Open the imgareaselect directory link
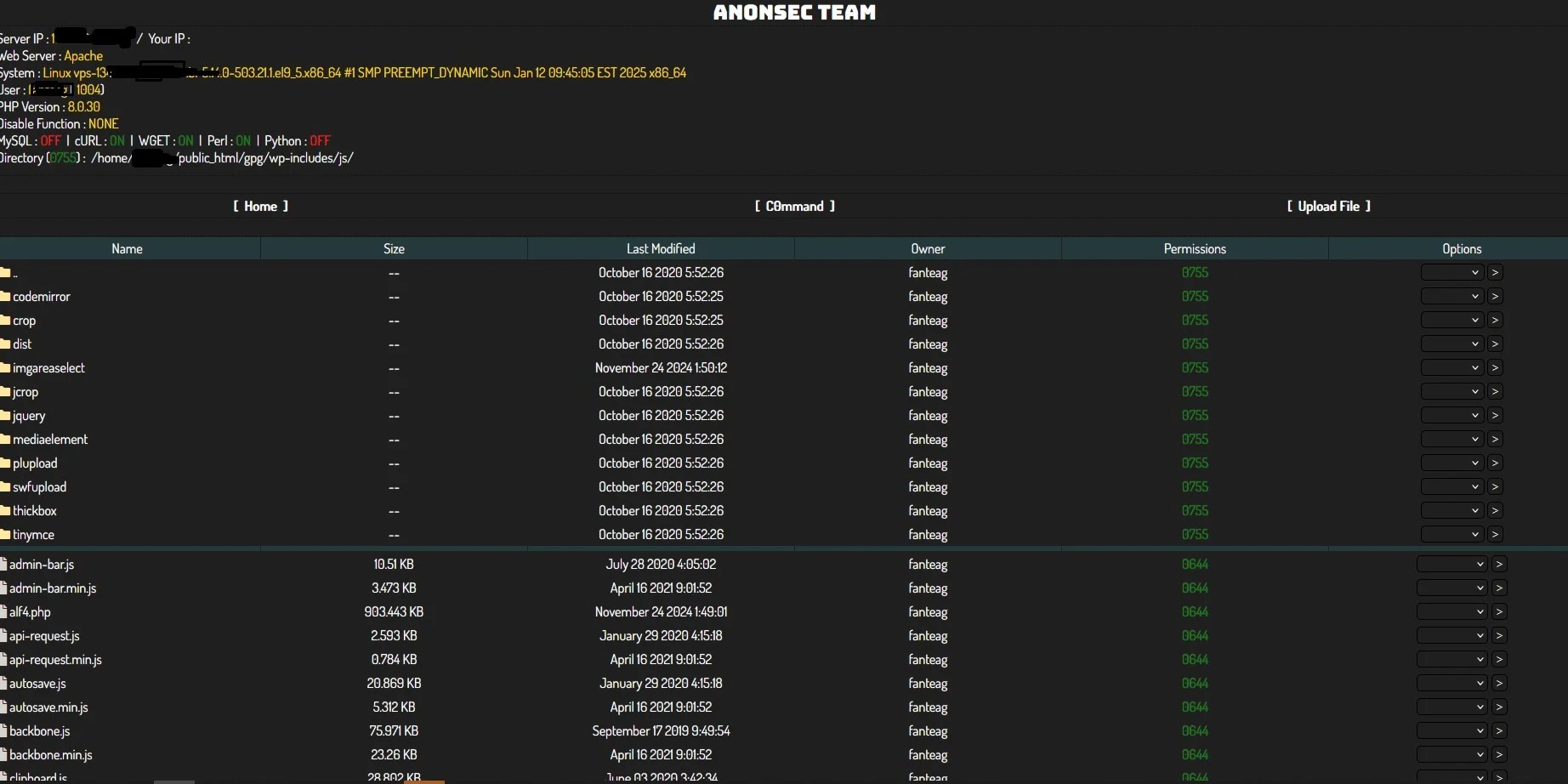 click(49, 367)
